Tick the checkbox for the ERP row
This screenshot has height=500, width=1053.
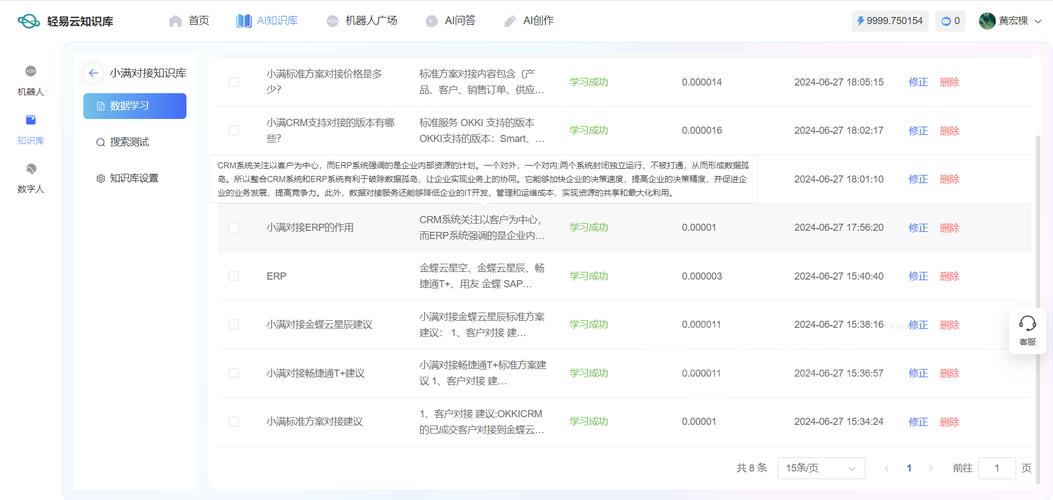point(234,276)
